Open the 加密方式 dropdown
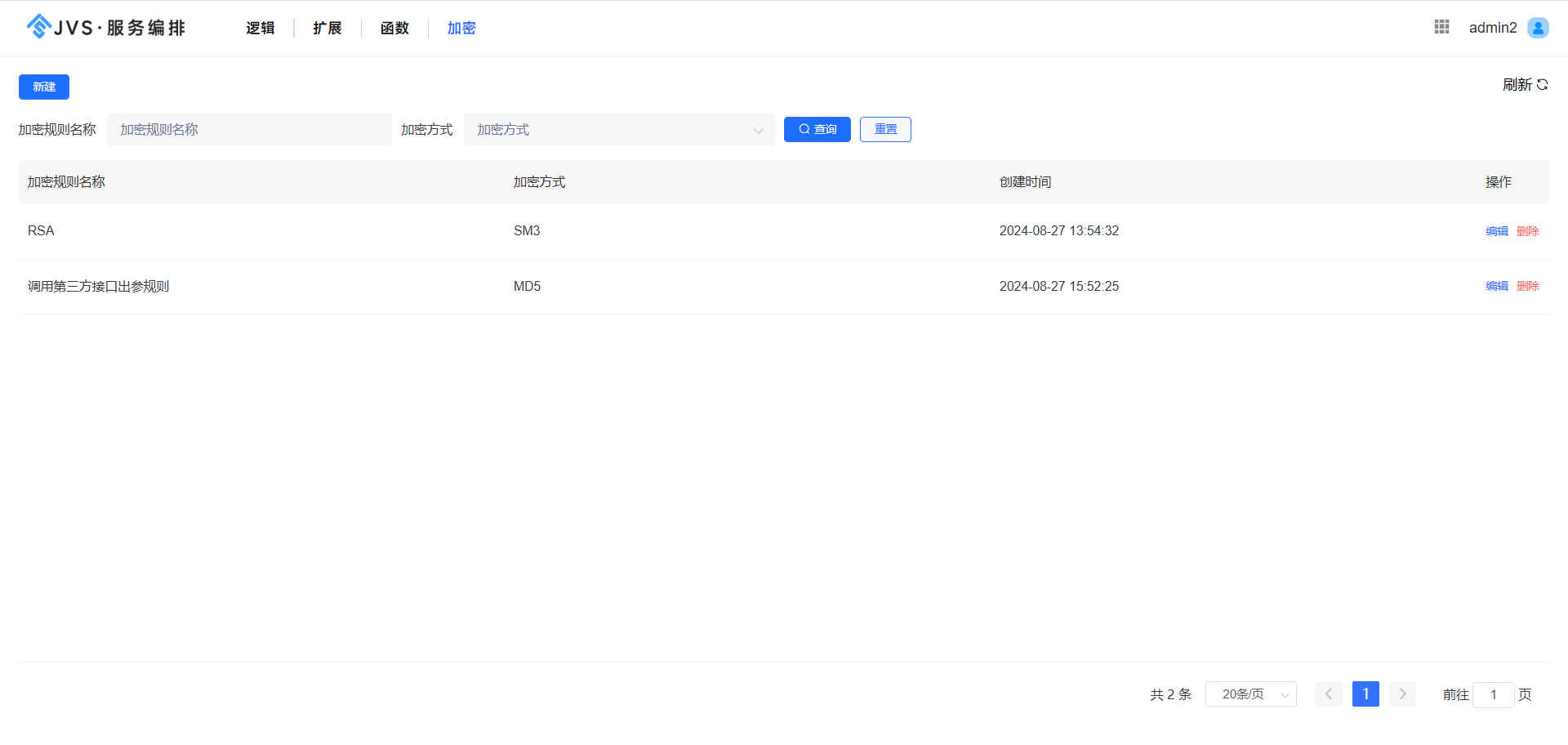Screen dimensions: 1568x745 pyautogui.click(x=619, y=129)
